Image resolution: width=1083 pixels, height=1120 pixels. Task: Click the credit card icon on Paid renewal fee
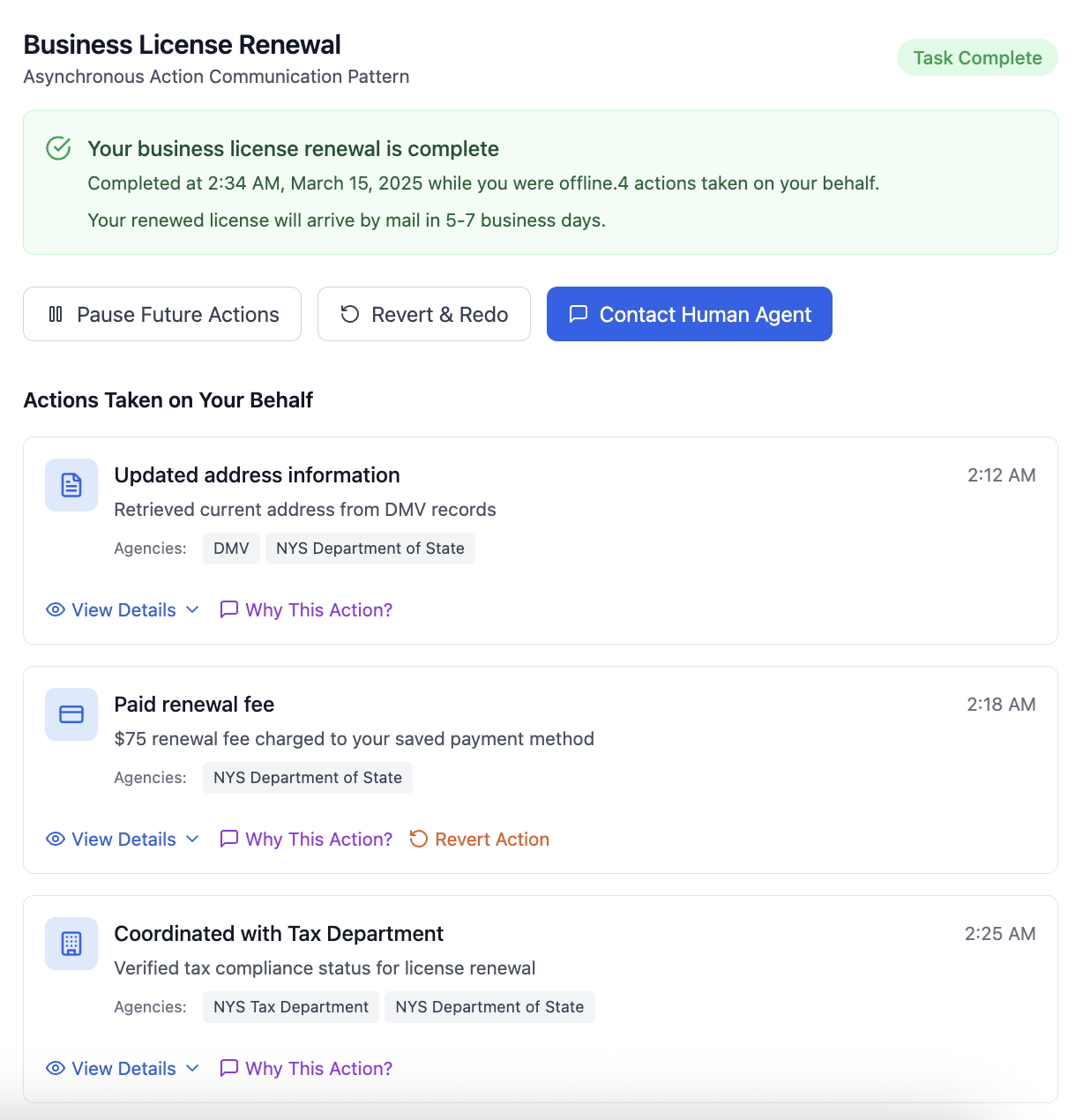coord(71,713)
